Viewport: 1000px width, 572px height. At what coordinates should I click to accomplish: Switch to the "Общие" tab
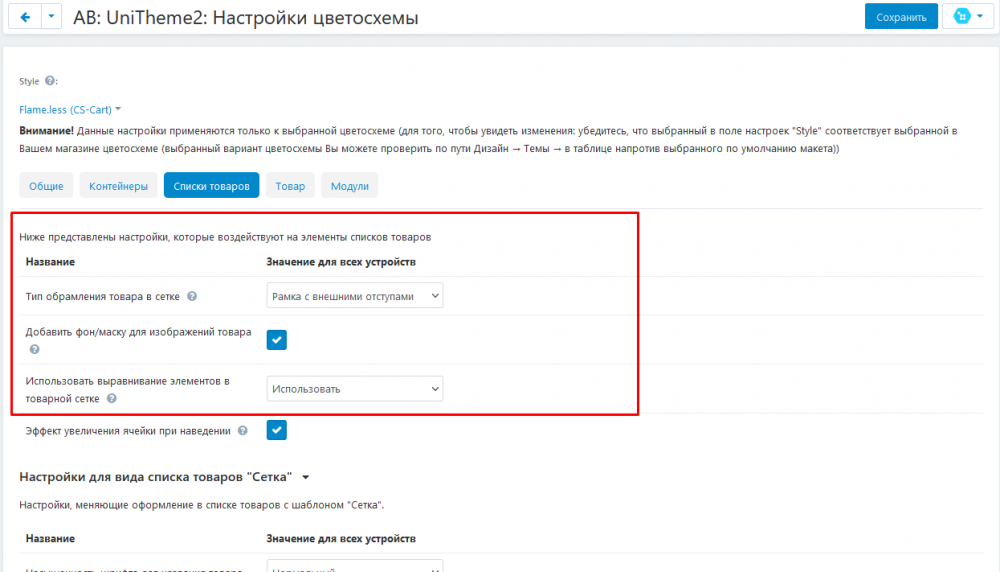click(x=46, y=186)
